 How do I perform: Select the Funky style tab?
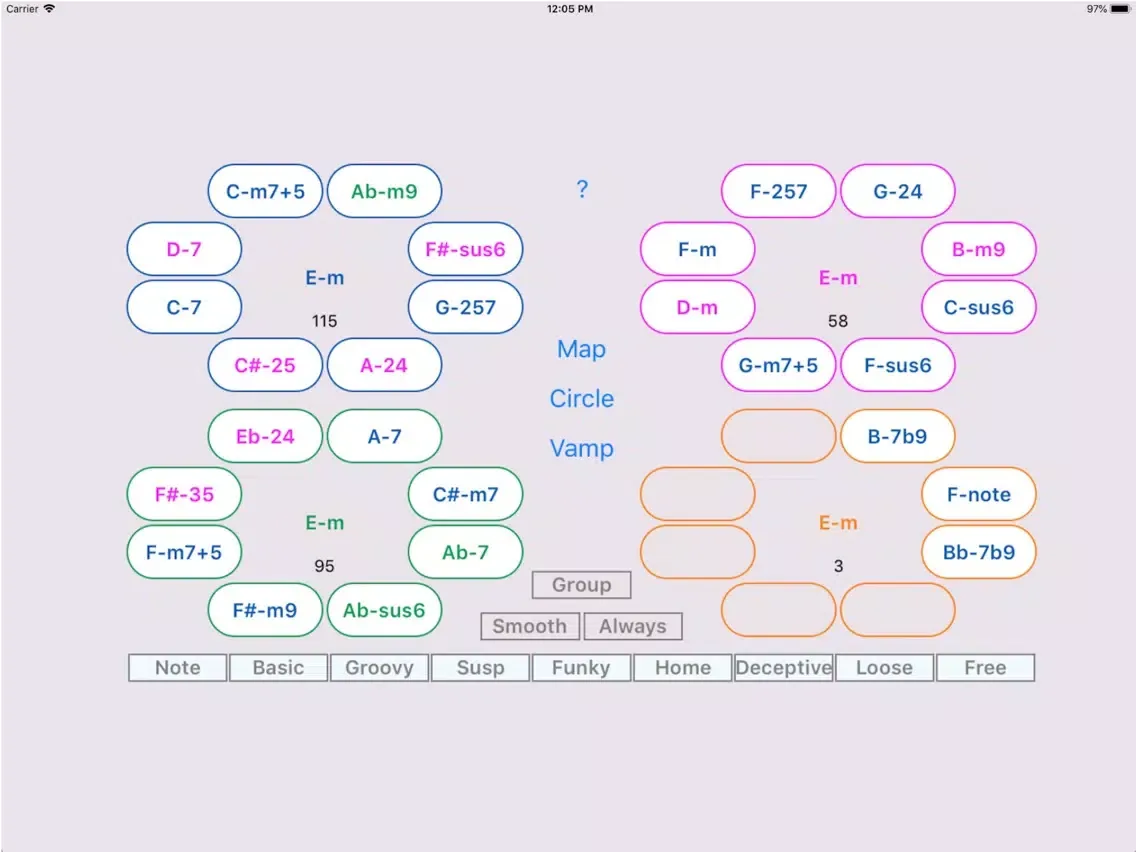point(581,667)
